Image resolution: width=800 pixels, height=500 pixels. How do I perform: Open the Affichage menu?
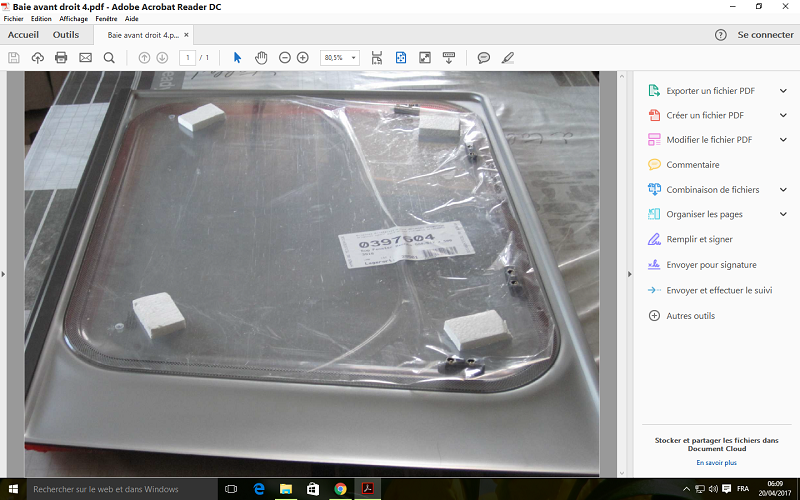point(73,19)
